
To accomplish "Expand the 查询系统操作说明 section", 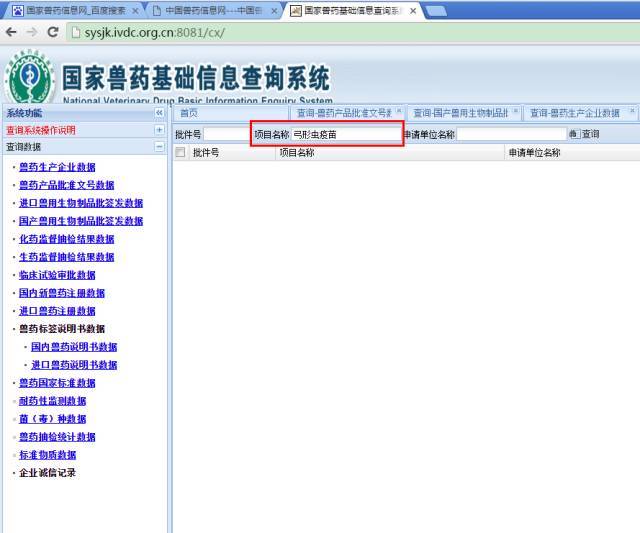I will (159, 130).
